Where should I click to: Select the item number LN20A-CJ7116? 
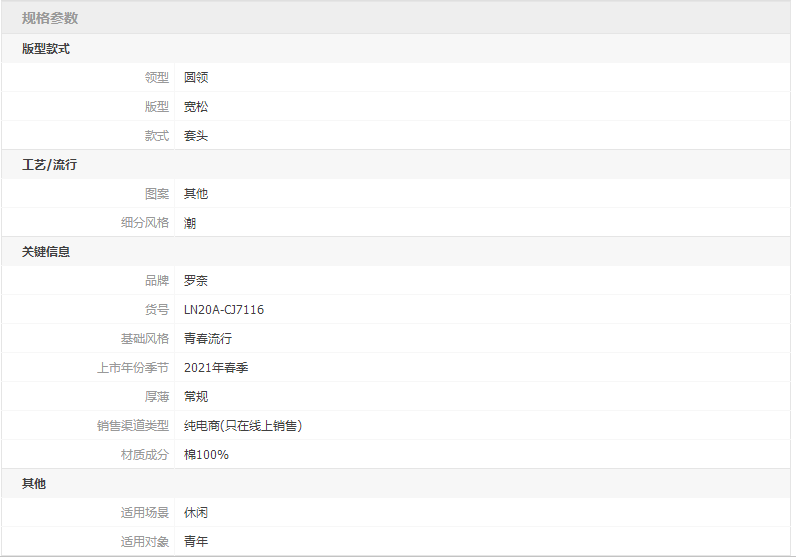point(224,310)
